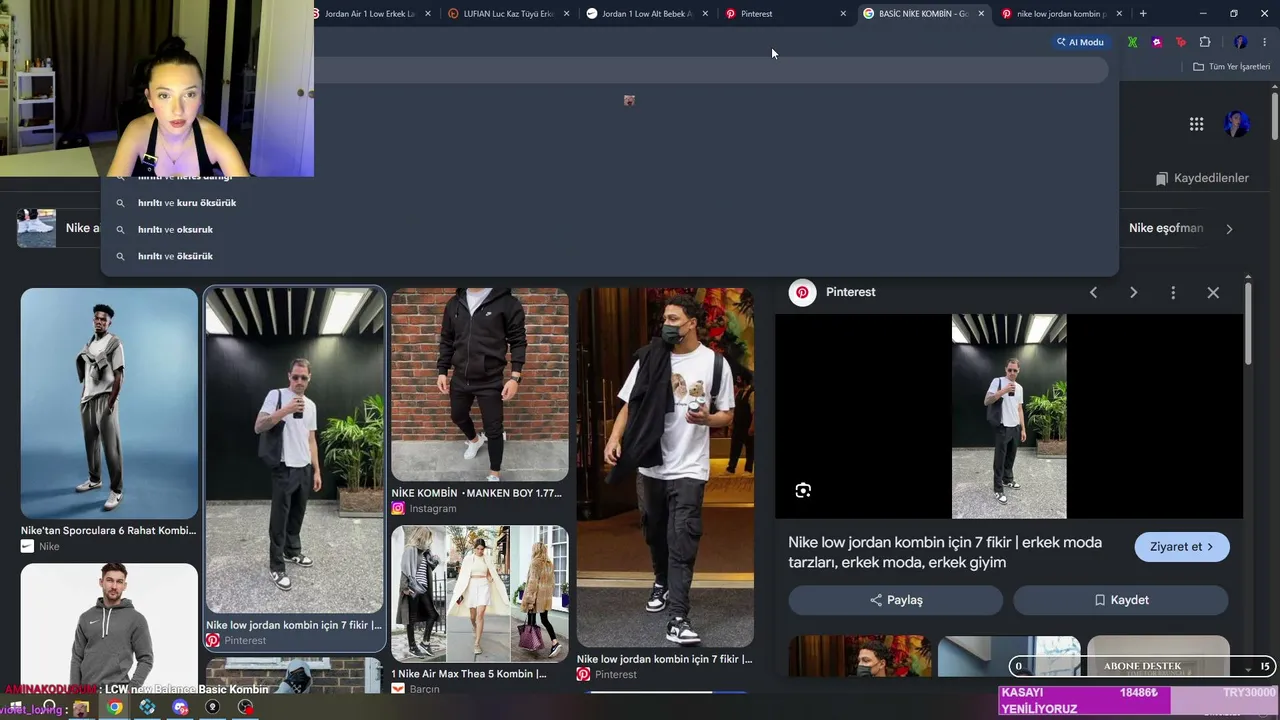Search the preview image with Google Lens

(803, 490)
